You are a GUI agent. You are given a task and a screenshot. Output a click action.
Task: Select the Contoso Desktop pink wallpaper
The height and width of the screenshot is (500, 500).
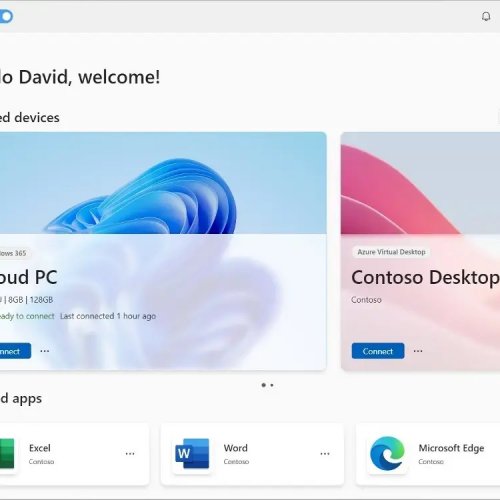coord(420,183)
